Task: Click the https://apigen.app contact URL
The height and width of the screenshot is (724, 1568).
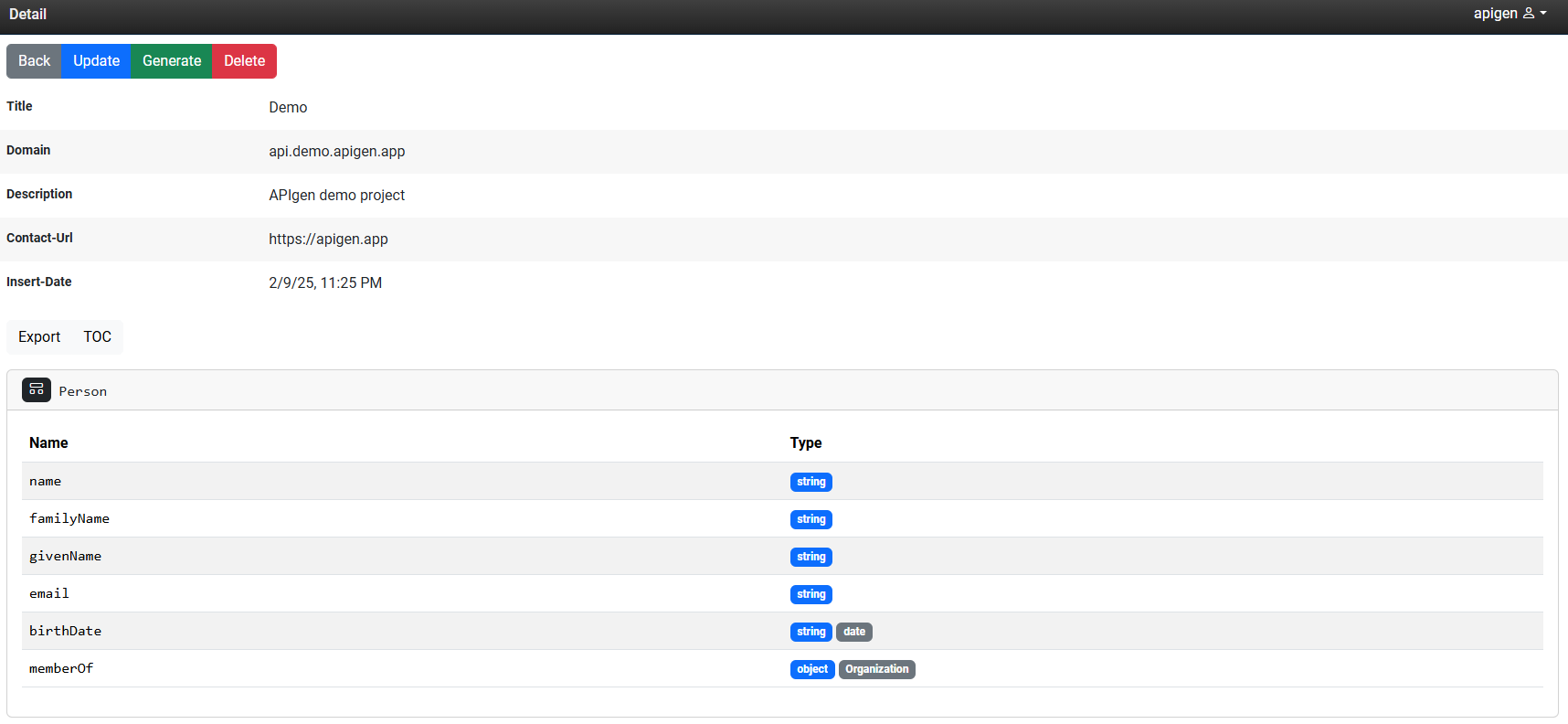Action: [x=328, y=240]
